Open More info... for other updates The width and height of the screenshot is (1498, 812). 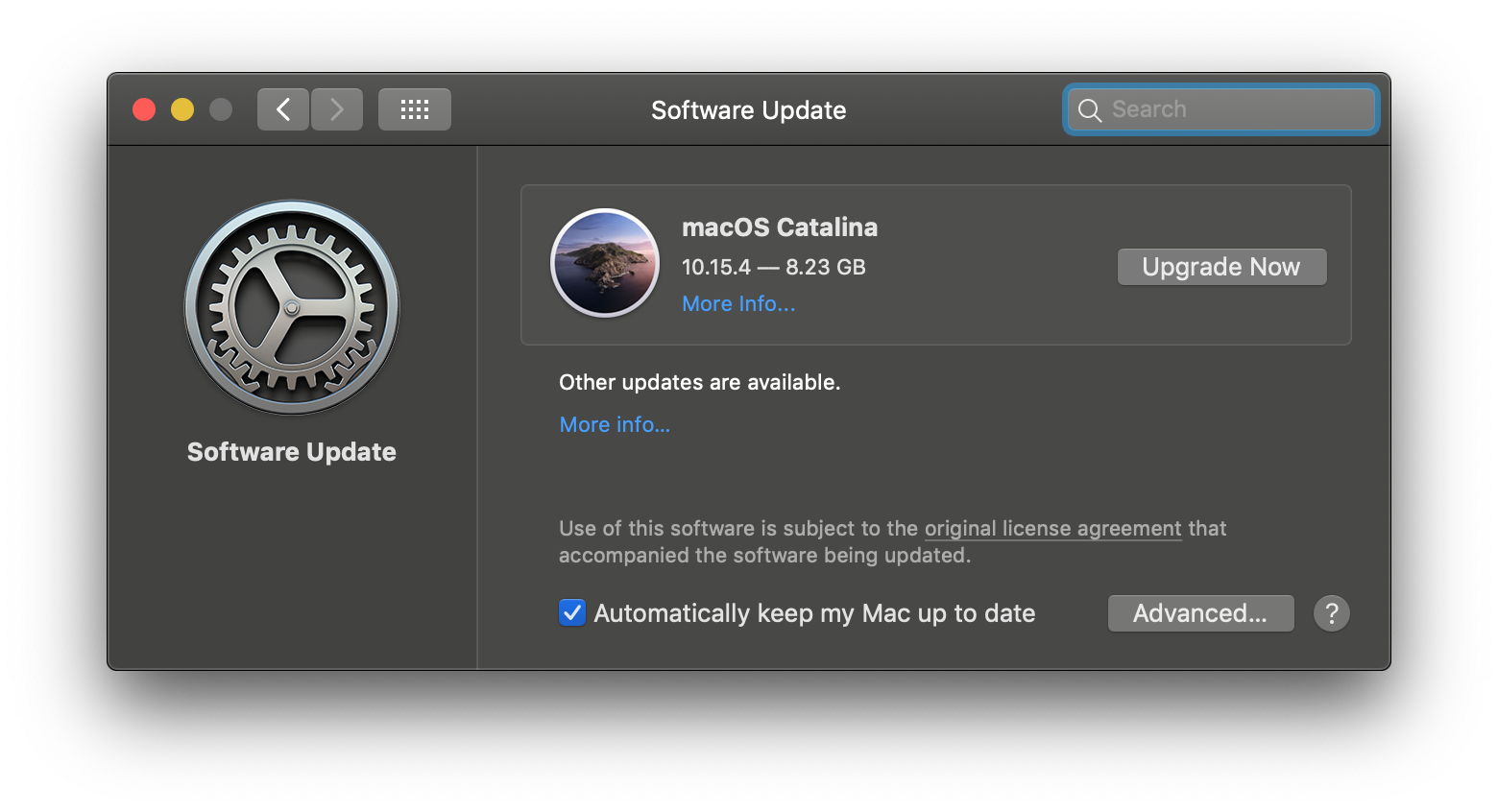615,424
